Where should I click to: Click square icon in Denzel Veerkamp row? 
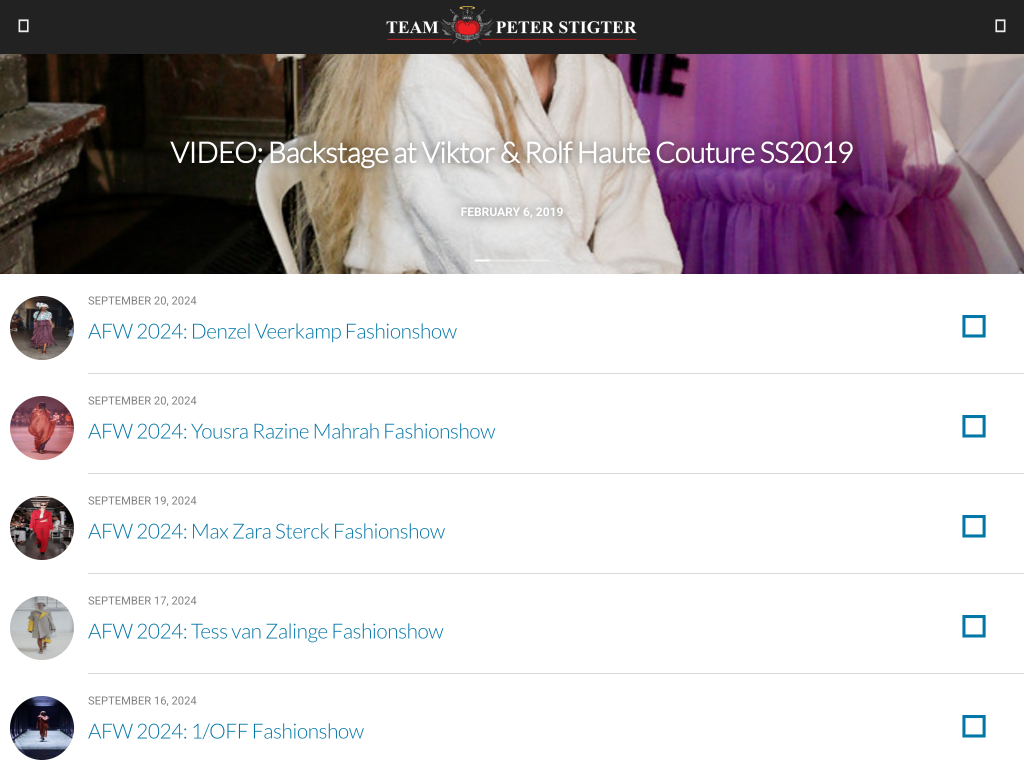pos(973,327)
